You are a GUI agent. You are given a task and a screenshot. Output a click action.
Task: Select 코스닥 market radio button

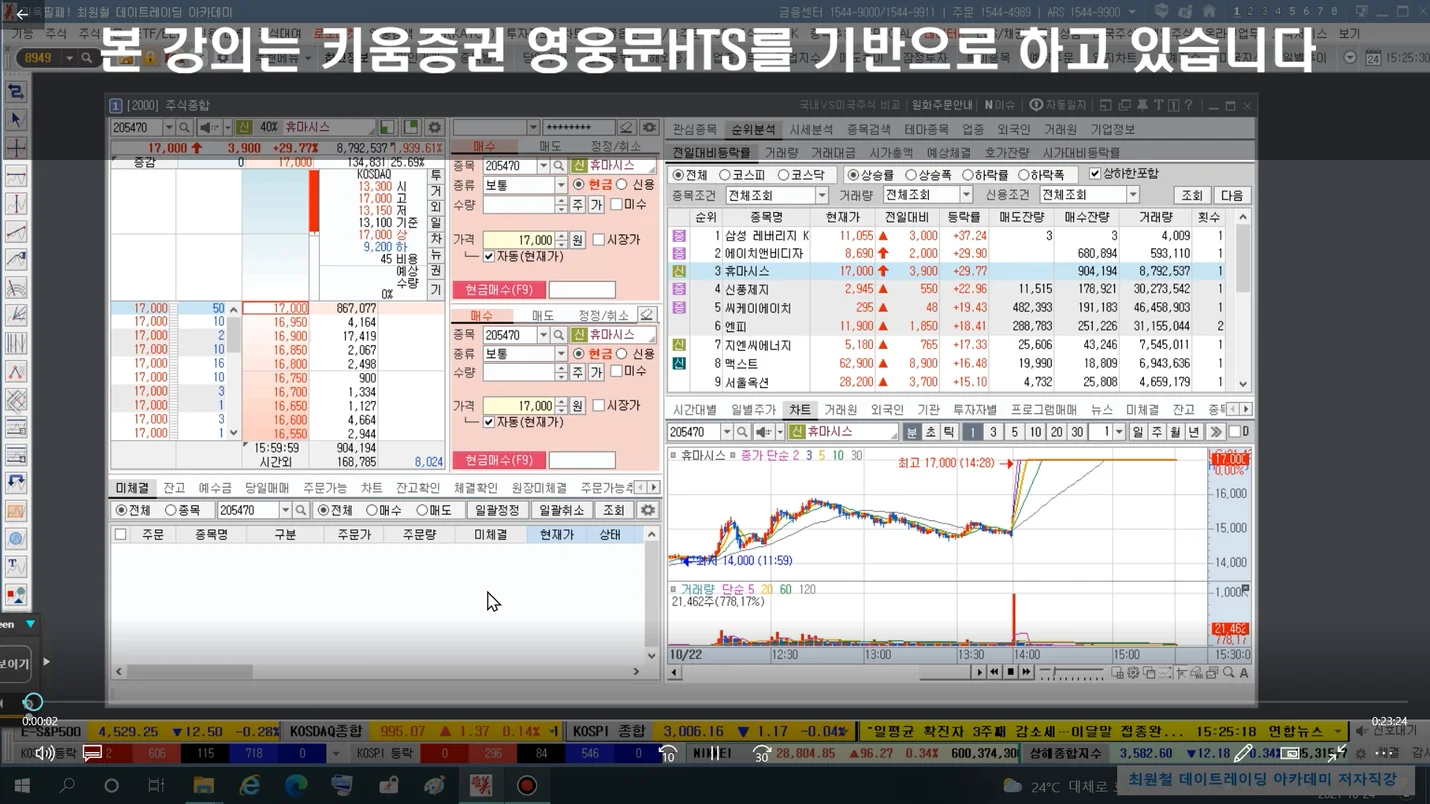tap(784, 175)
